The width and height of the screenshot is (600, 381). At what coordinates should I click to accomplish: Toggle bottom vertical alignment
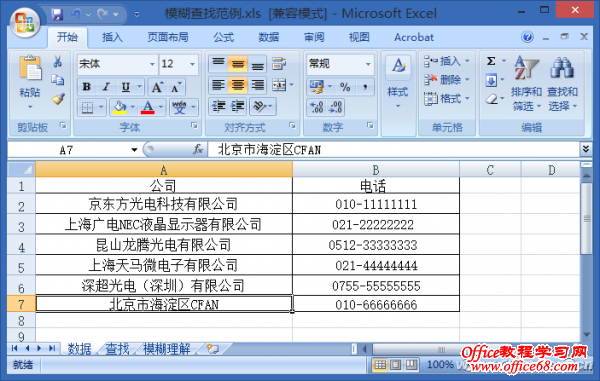pyautogui.click(x=257, y=64)
